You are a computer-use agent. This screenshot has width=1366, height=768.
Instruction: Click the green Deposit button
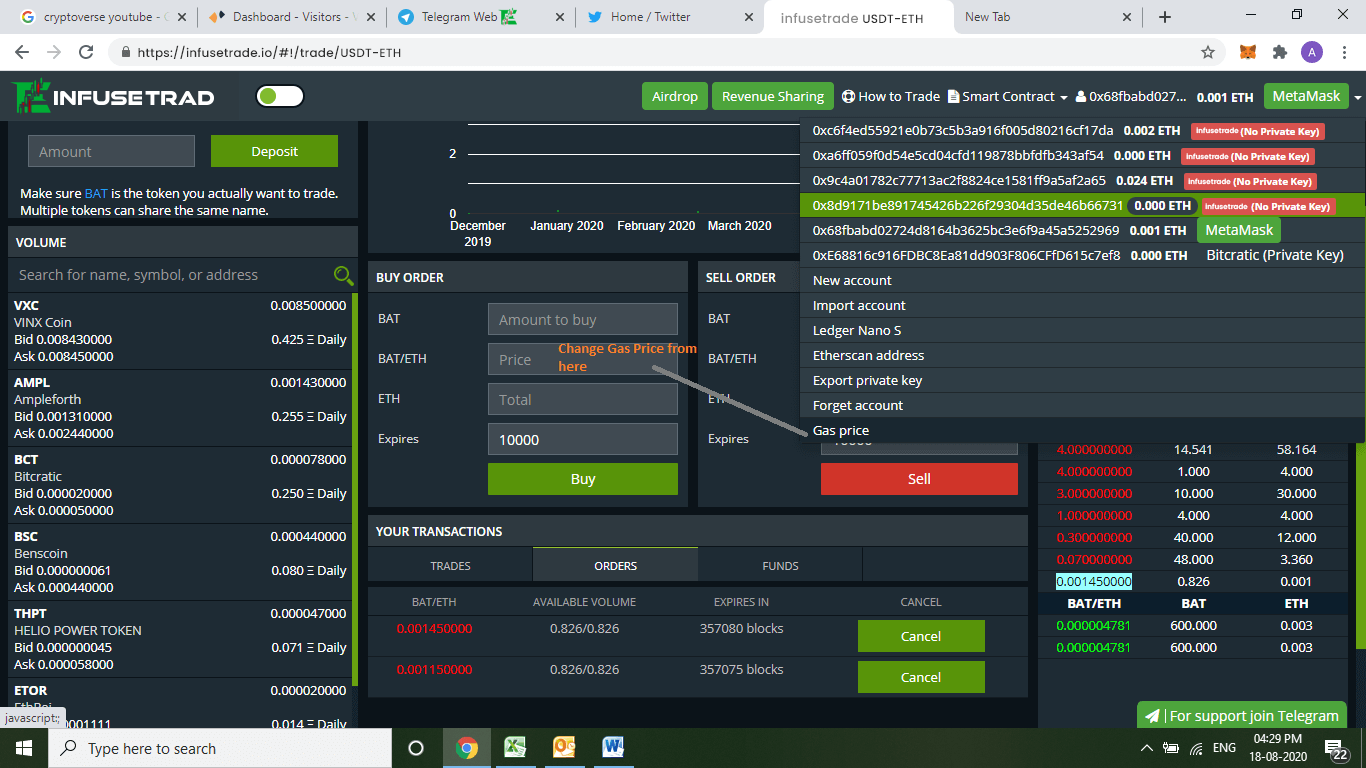tap(274, 151)
